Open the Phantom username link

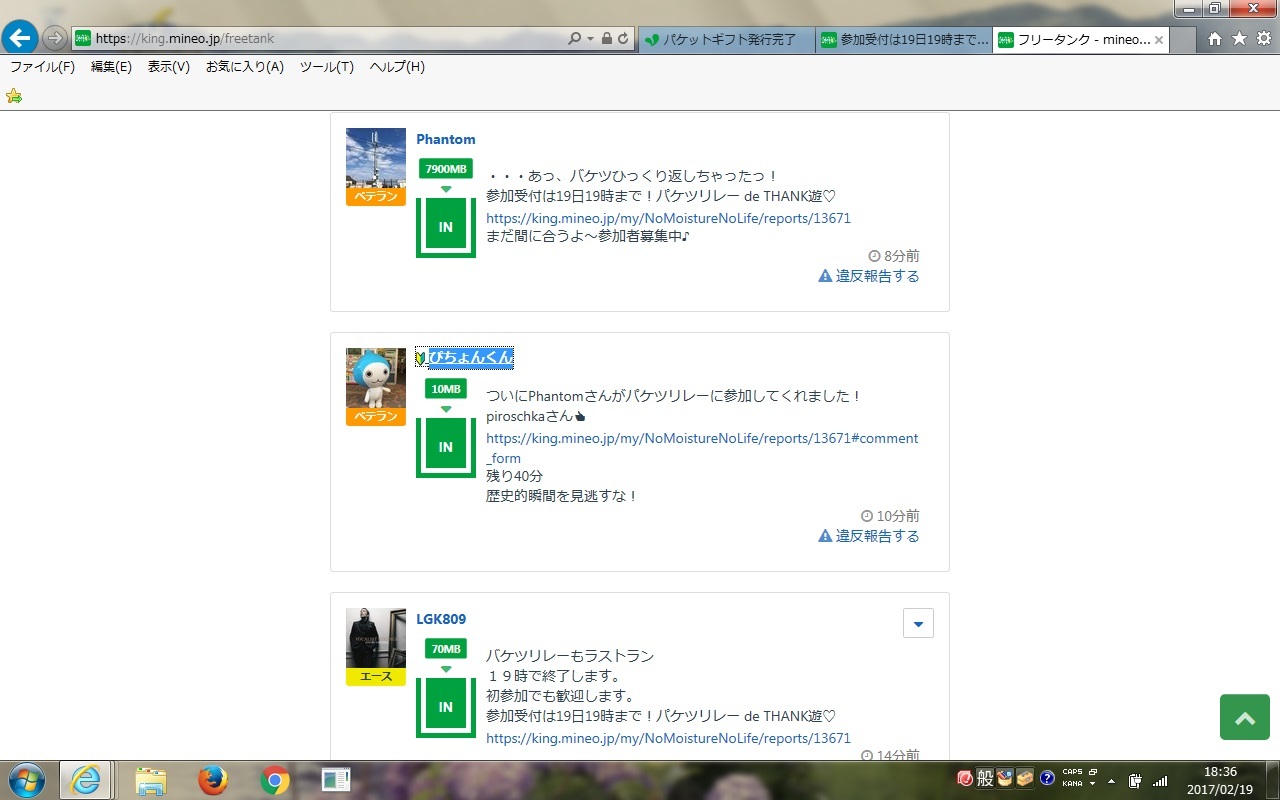click(446, 139)
